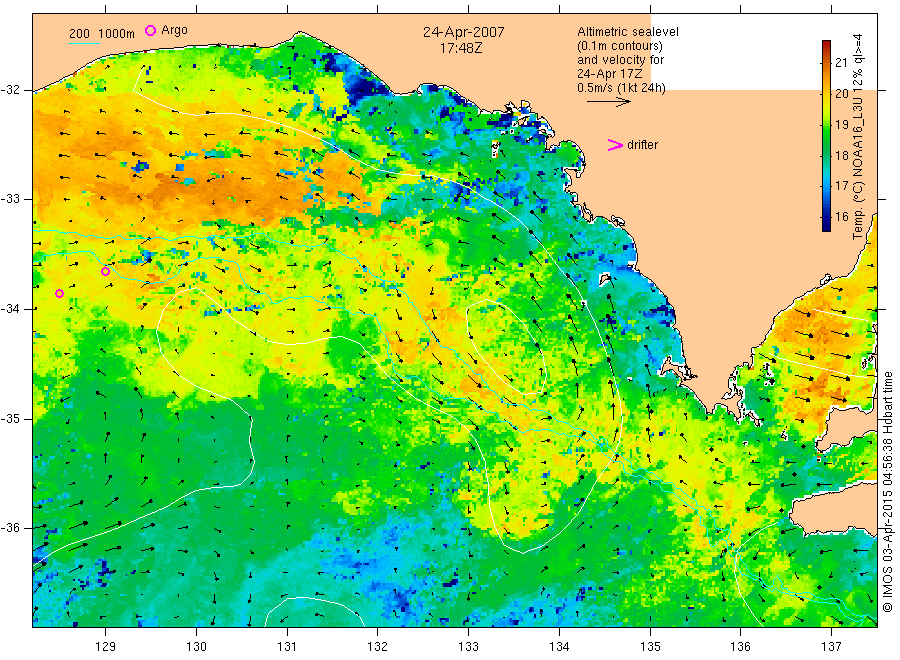
Task: Click the longitude 137 axis label
Action: (x=831, y=647)
